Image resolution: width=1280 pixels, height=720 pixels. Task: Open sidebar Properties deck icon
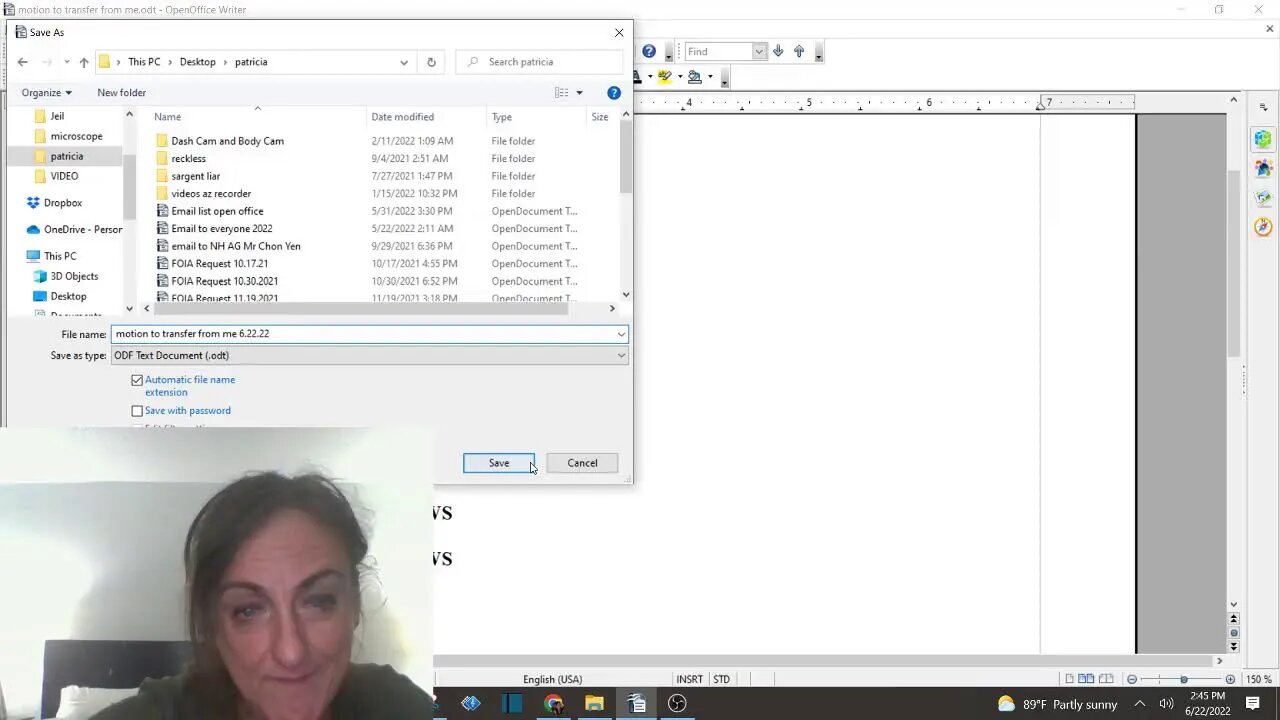coord(1263,139)
